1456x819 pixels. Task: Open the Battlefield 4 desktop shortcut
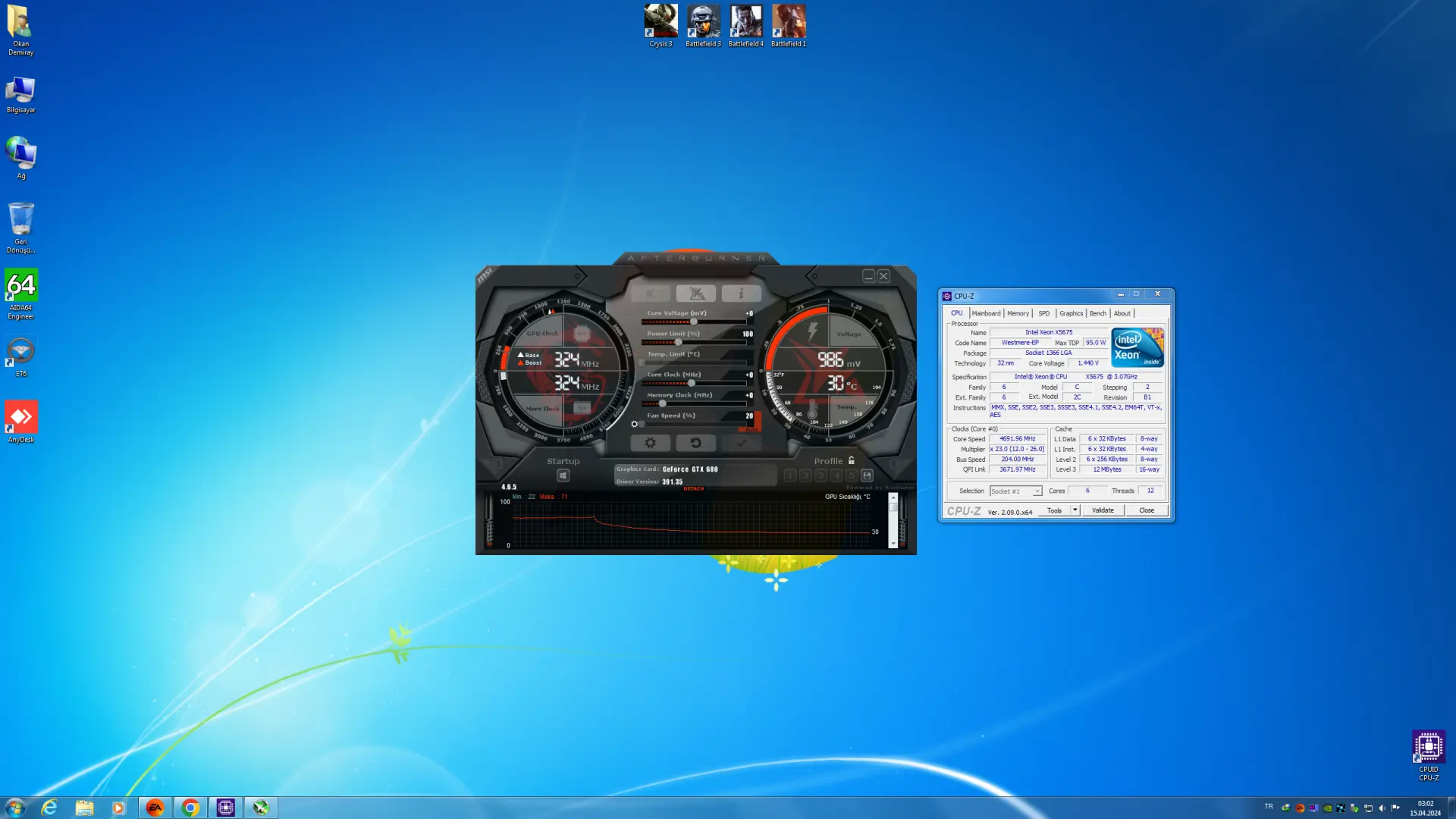pyautogui.click(x=745, y=26)
